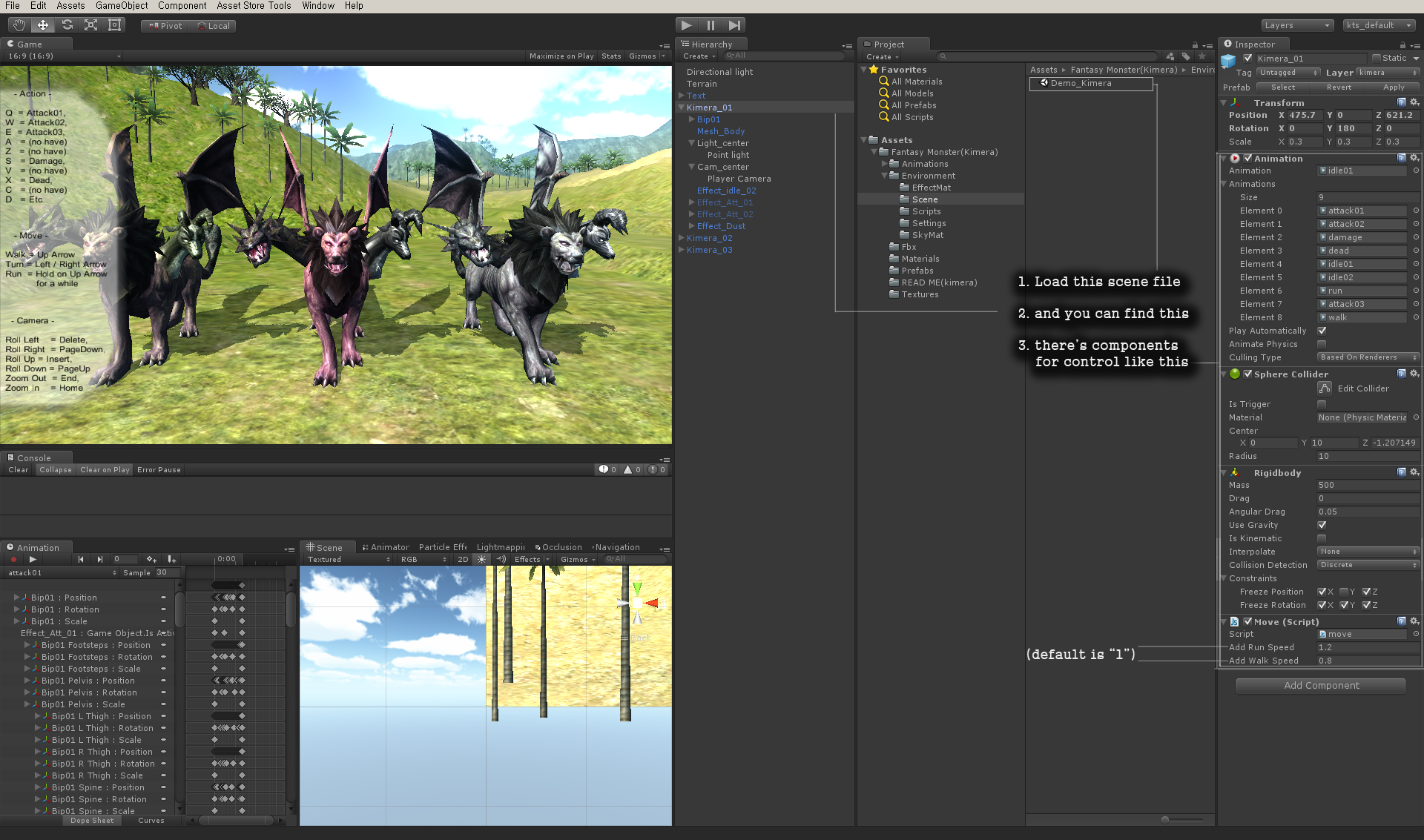Screen dimensions: 1424x840
Task: Click Maximize on Play button
Action: click(561, 56)
